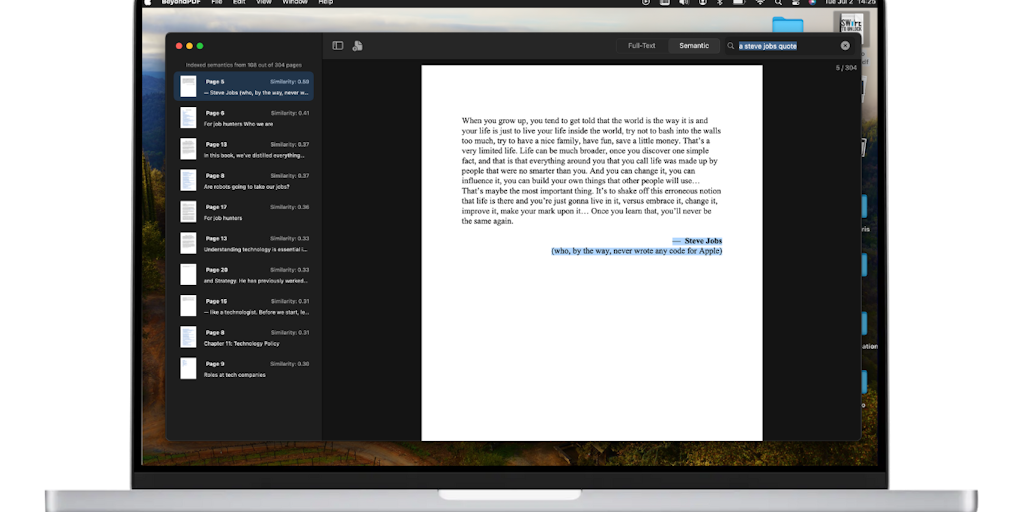This screenshot has width=1024, height=512.
Task: Toggle the sidebar panel icon
Action: tap(338, 46)
